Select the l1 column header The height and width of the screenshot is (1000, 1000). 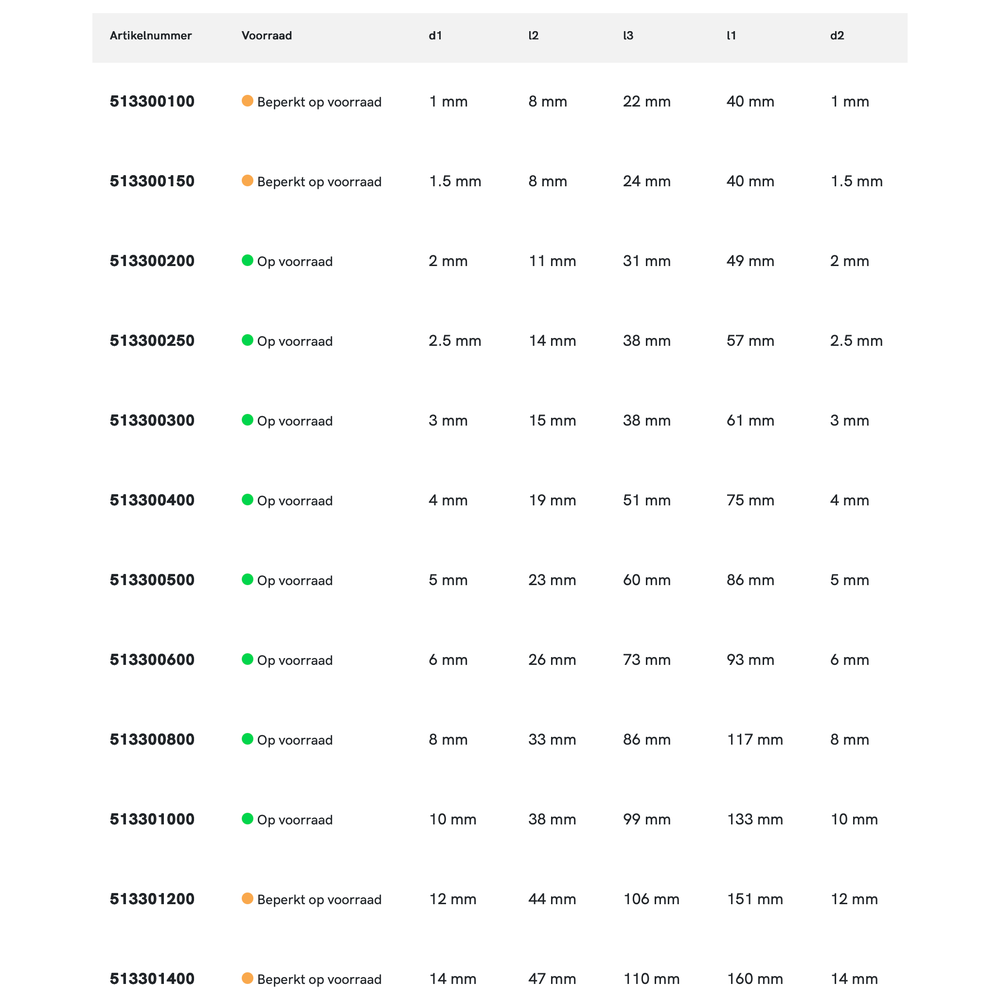click(x=731, y=36)
